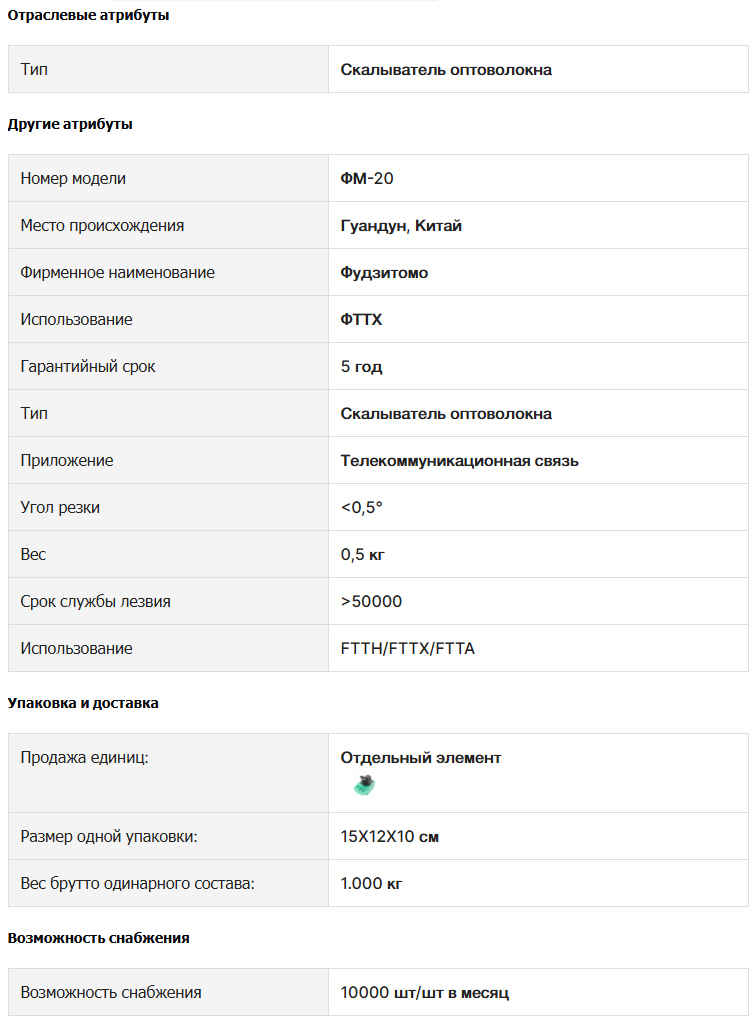The width and height of the screenshot is (753, 1023).
Task: Click the 'Гуандун, Китай' origin value
Action: coord(401,226)
